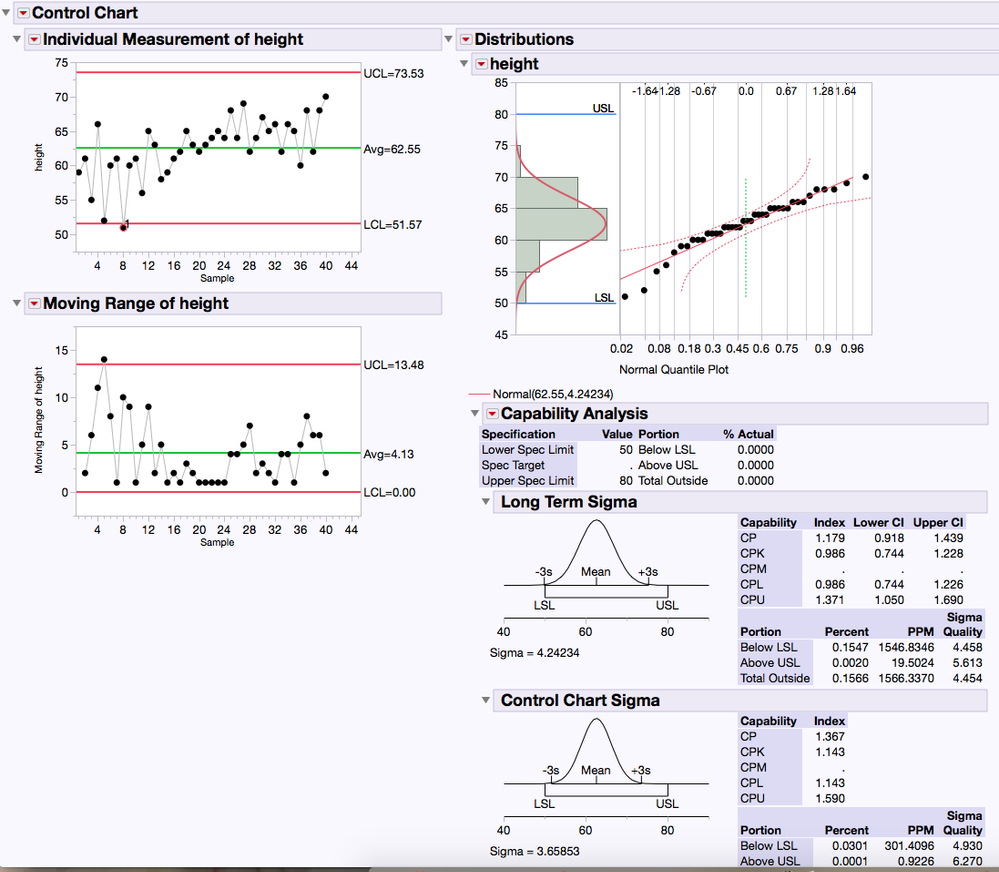Click the % Actual column header
Image resolution: width=999 pixels, height=872 pixels.
pyautogui.click(x=748, y=434)
